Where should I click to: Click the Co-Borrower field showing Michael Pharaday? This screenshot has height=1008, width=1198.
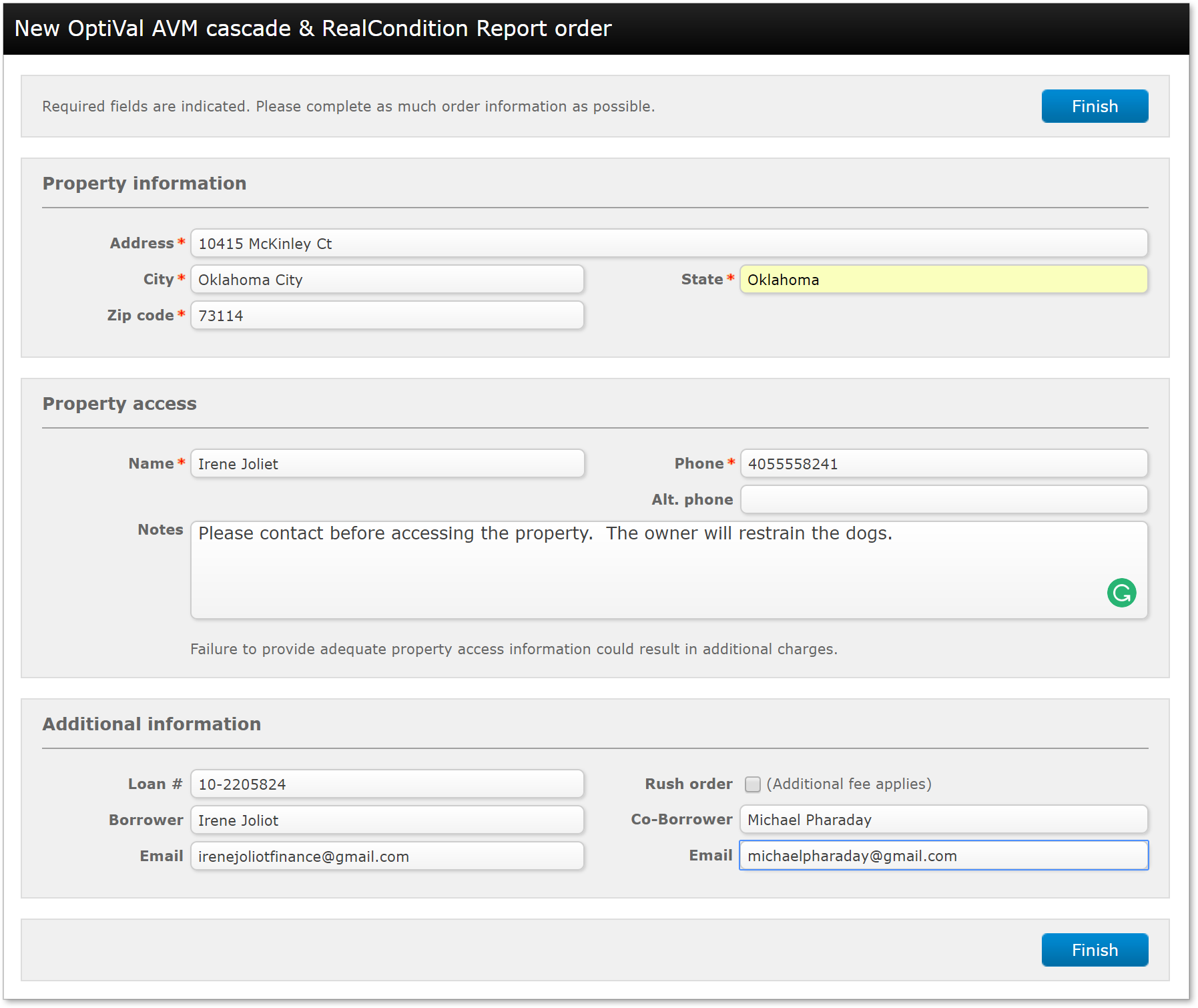[x=942, y=820]
